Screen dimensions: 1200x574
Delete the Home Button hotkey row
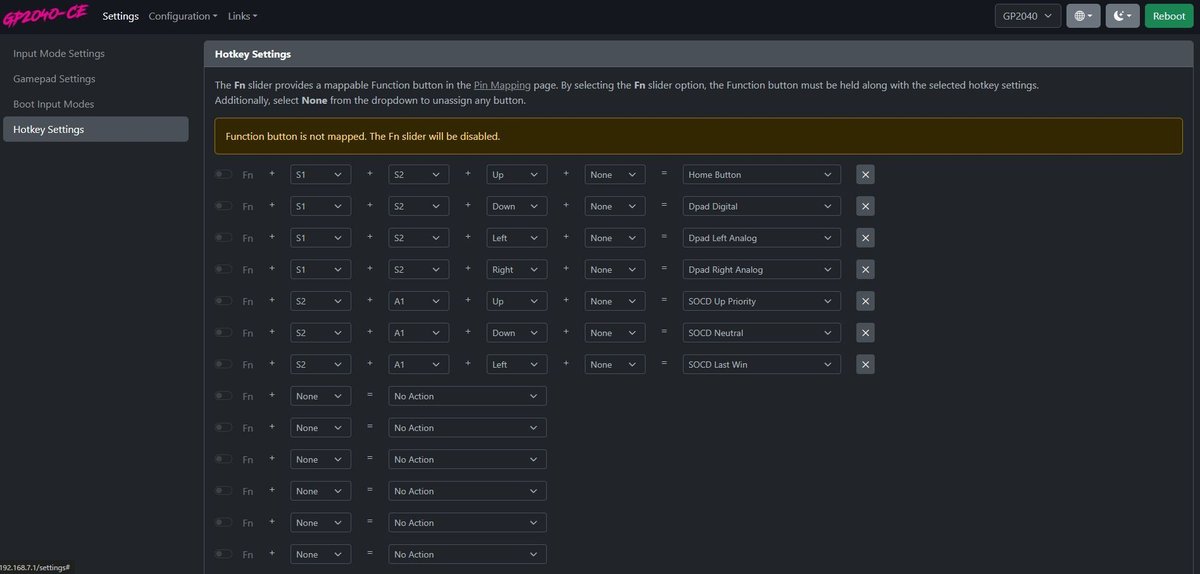pyautogui.click(x=866, y=175)
